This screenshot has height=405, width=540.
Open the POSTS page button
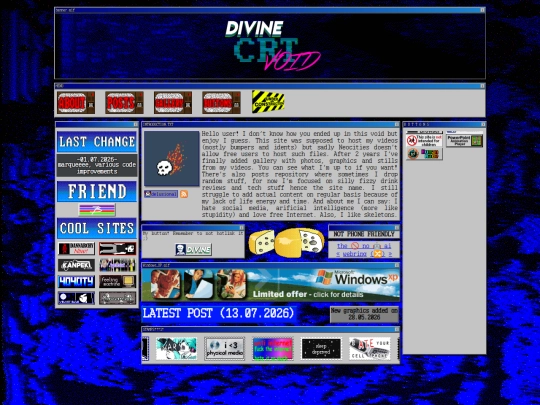[x=124, y=102]
